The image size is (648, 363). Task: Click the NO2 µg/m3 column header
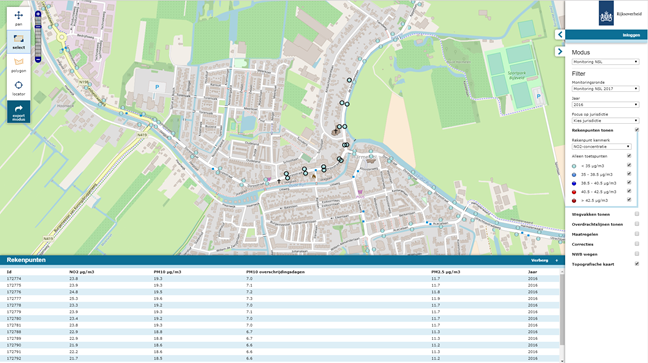(x=81, y=272)
